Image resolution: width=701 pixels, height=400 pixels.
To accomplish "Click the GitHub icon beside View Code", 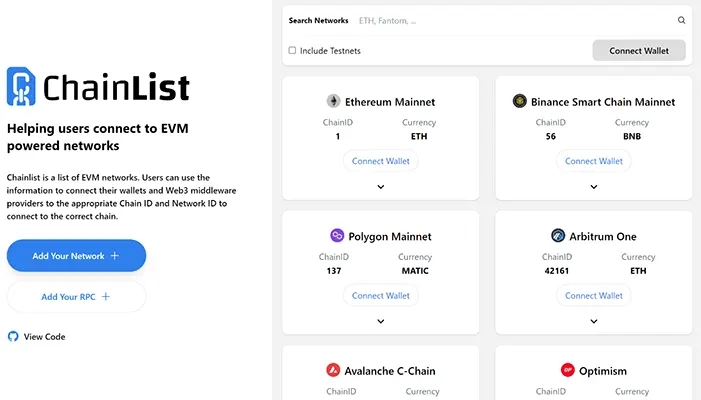I will pyautogui.click(x=13, y=336).
